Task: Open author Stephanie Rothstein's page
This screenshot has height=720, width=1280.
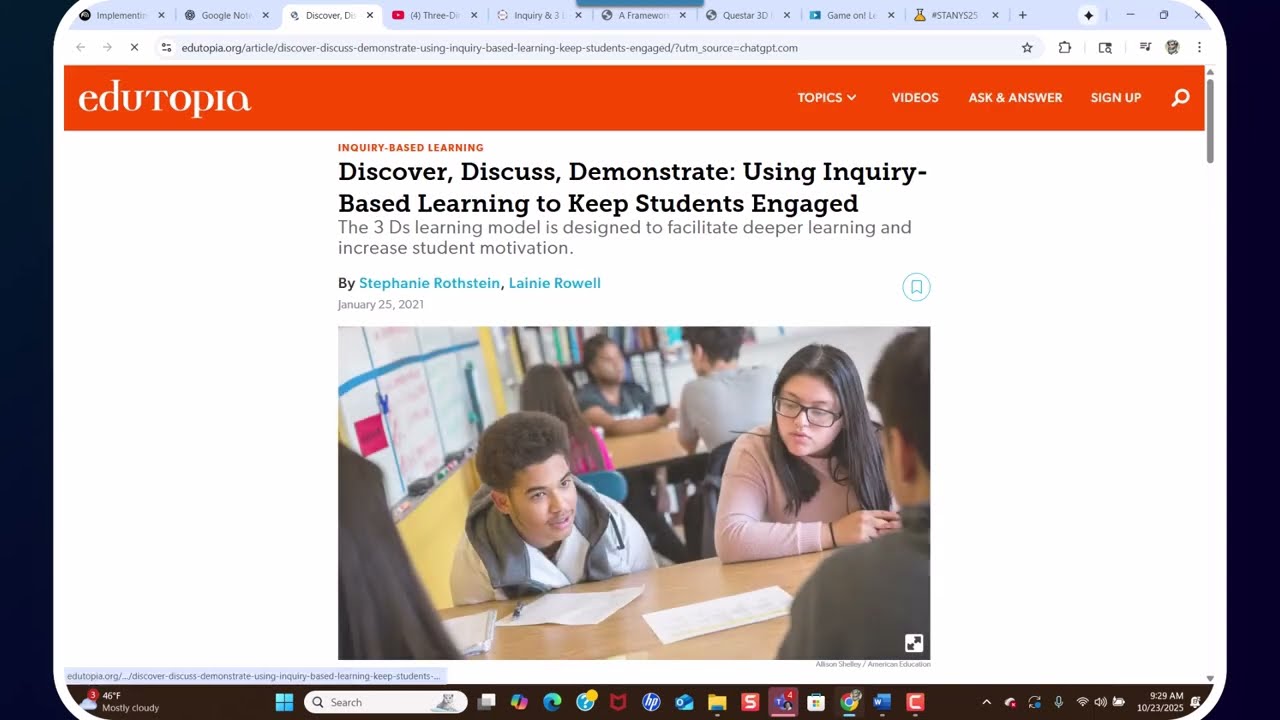Action: [429, 283]
